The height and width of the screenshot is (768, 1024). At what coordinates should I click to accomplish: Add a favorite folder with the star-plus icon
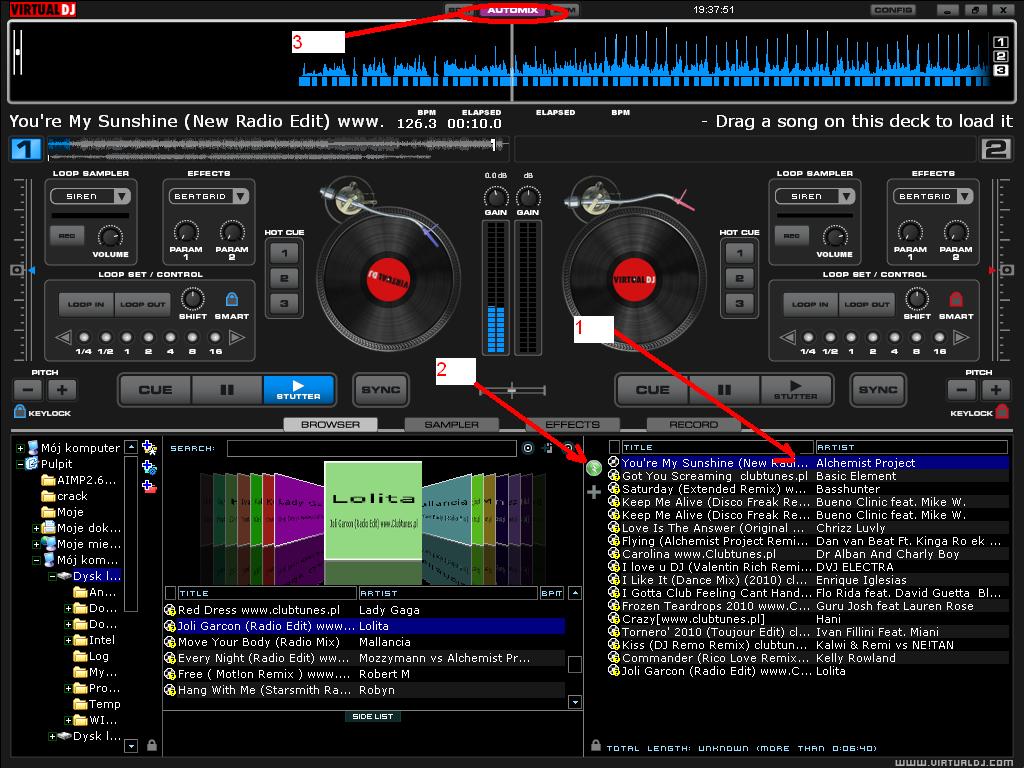click(x=149, y=448)
